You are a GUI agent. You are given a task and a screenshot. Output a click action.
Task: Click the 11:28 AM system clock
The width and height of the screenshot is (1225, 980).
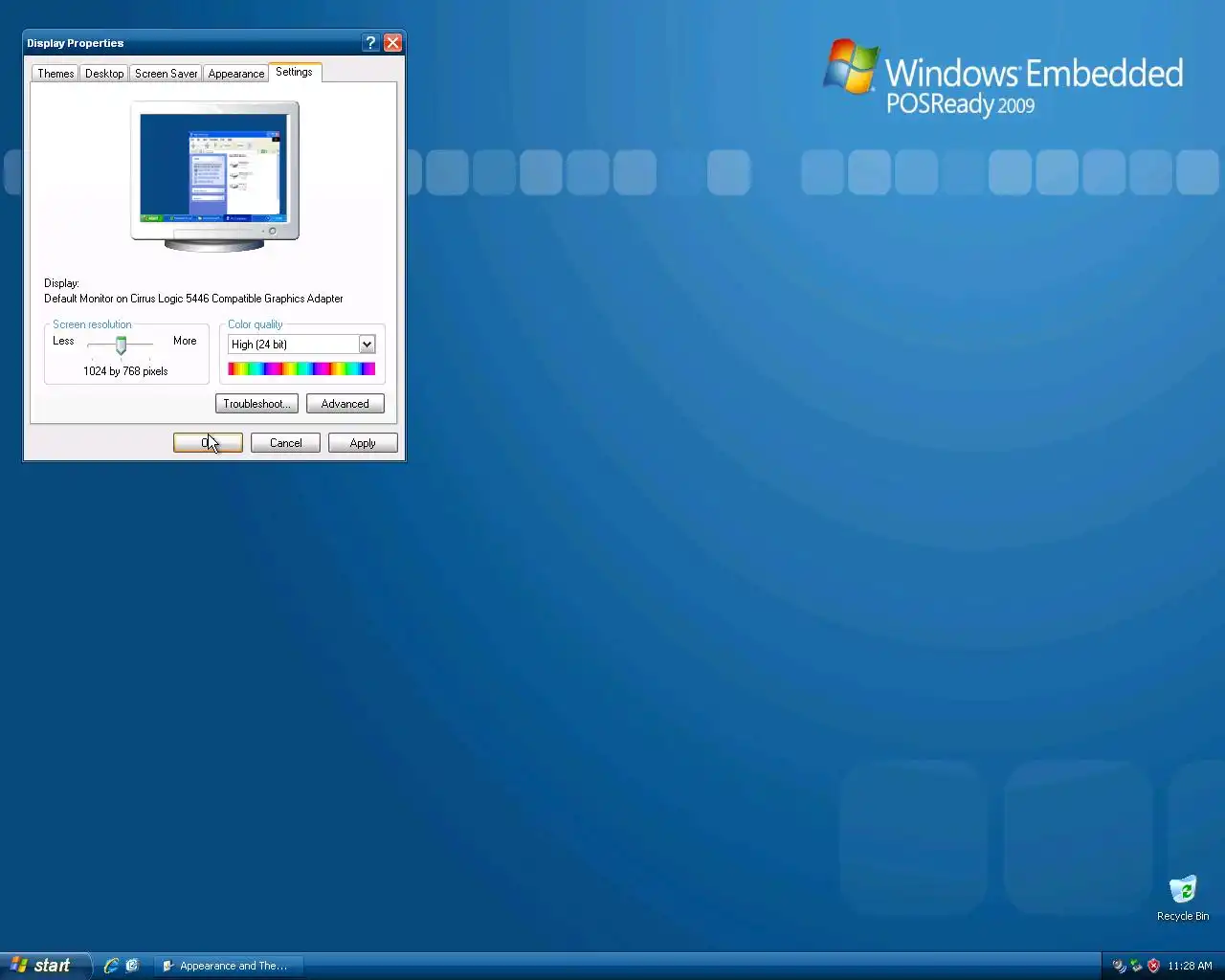1190,966
